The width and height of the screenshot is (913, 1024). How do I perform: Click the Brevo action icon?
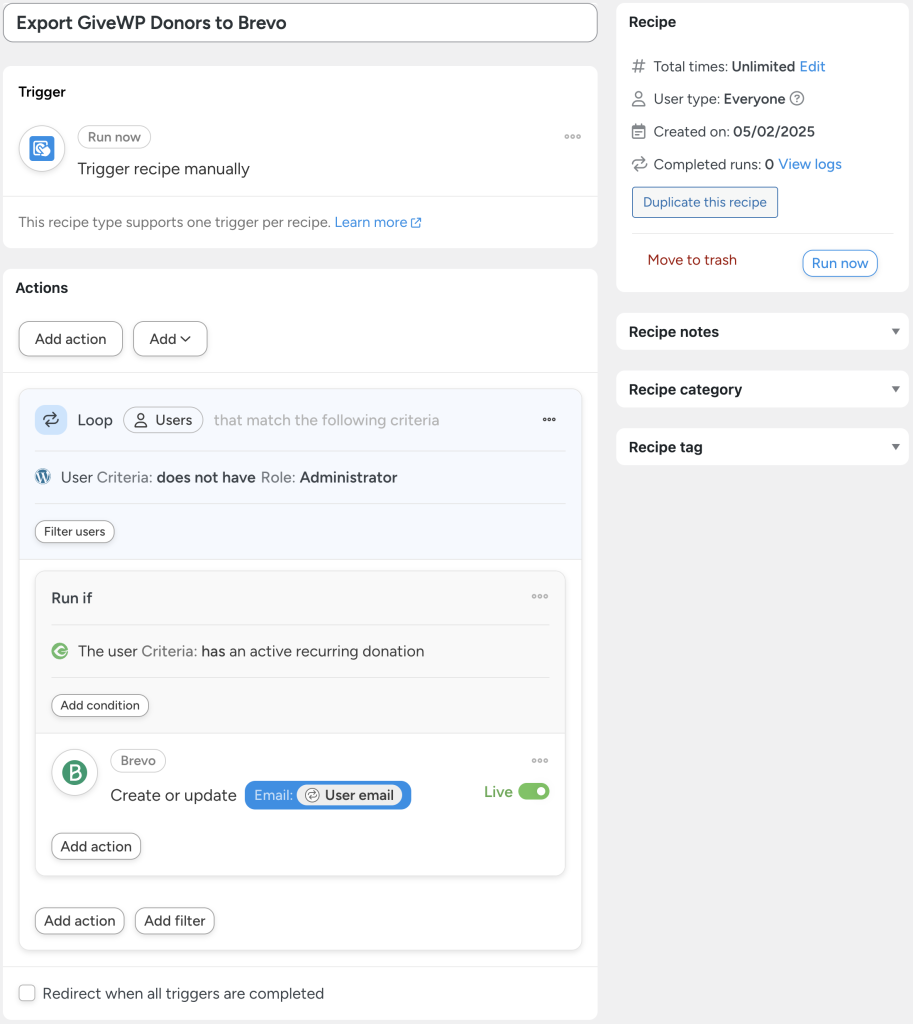(74, 772)
